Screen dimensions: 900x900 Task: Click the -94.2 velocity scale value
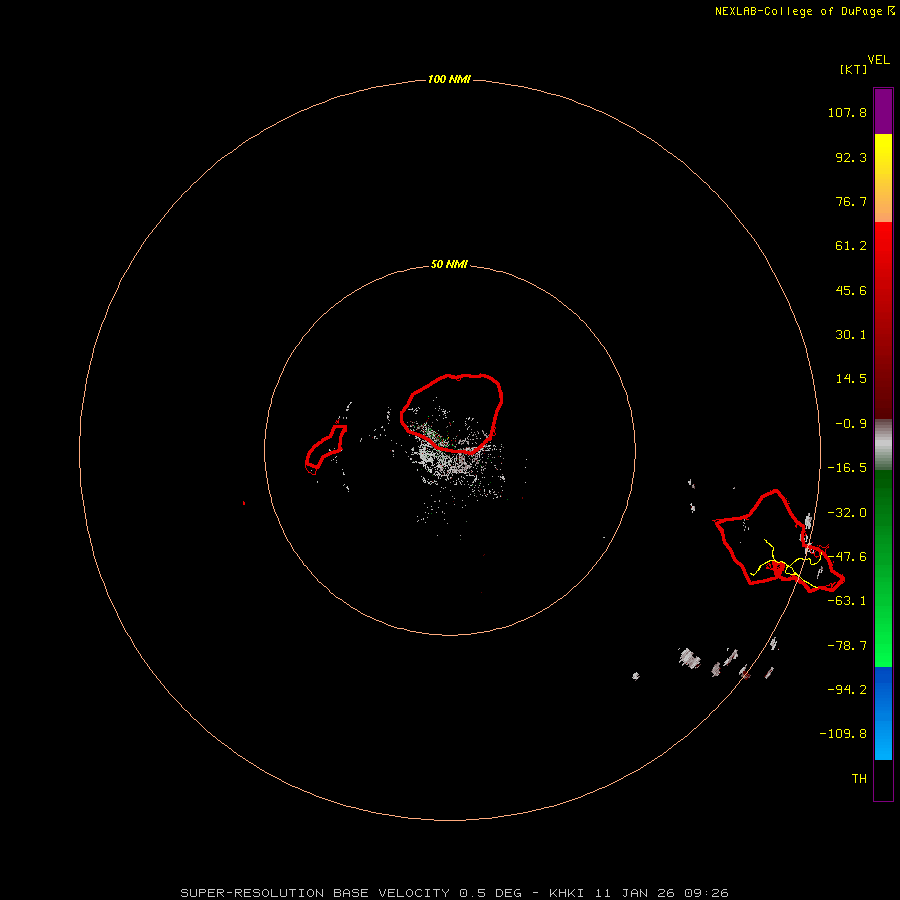point(847,689)
